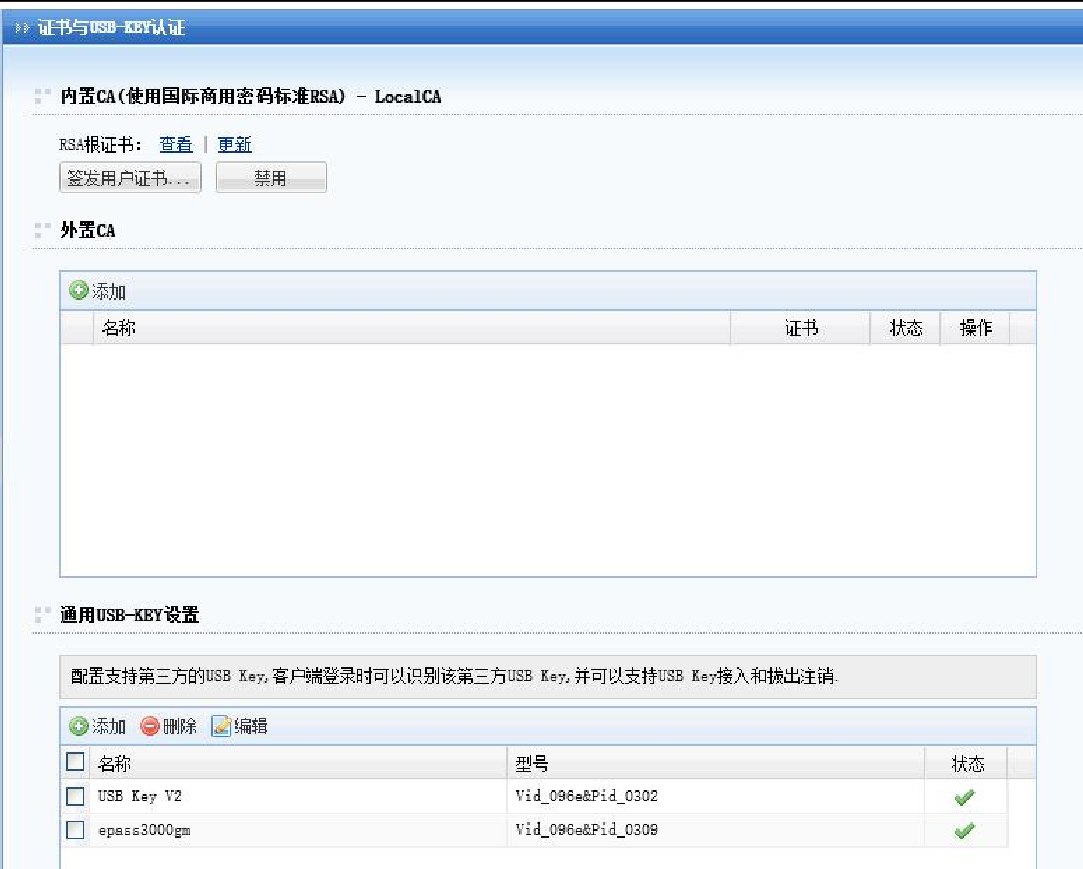Select the 编辑 (edit) pencil icon

tap(221, 726)
